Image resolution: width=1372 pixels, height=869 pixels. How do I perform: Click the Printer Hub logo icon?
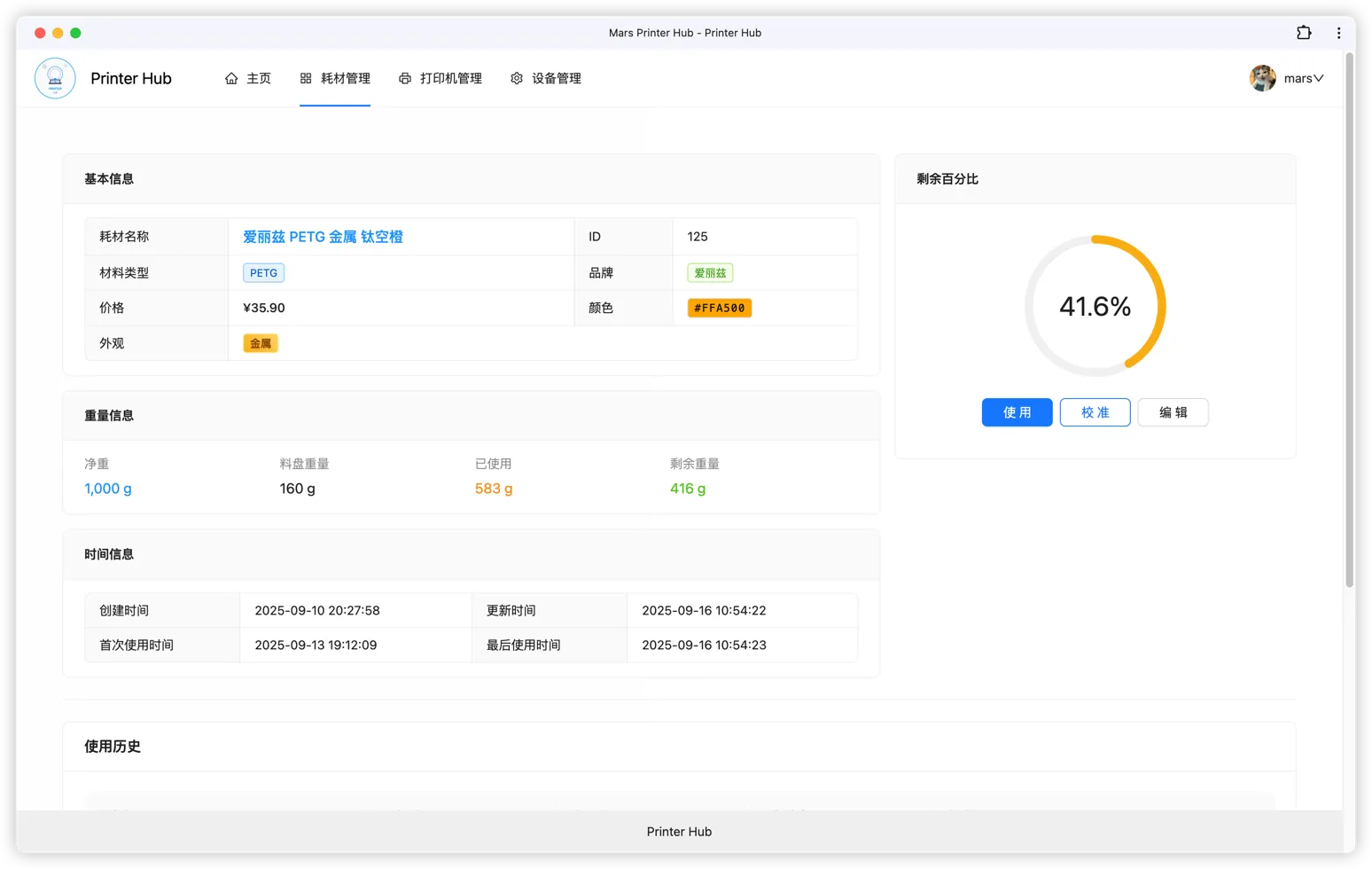(55, 78)
